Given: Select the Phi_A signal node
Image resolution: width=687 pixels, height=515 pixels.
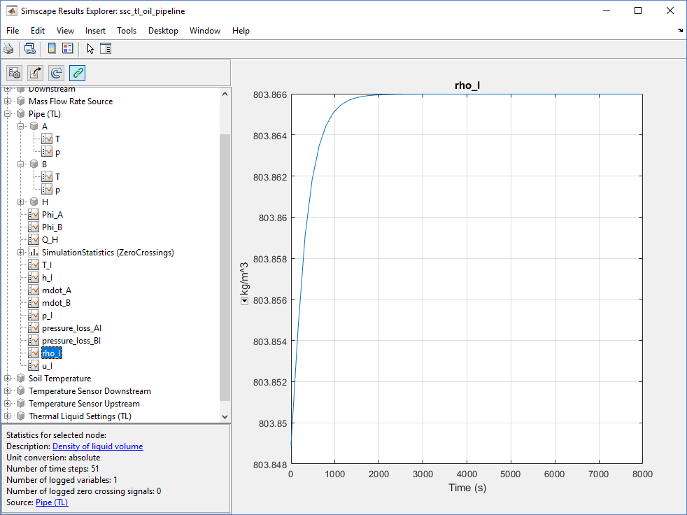Looking at the screenshot, I should click(52, 214).
